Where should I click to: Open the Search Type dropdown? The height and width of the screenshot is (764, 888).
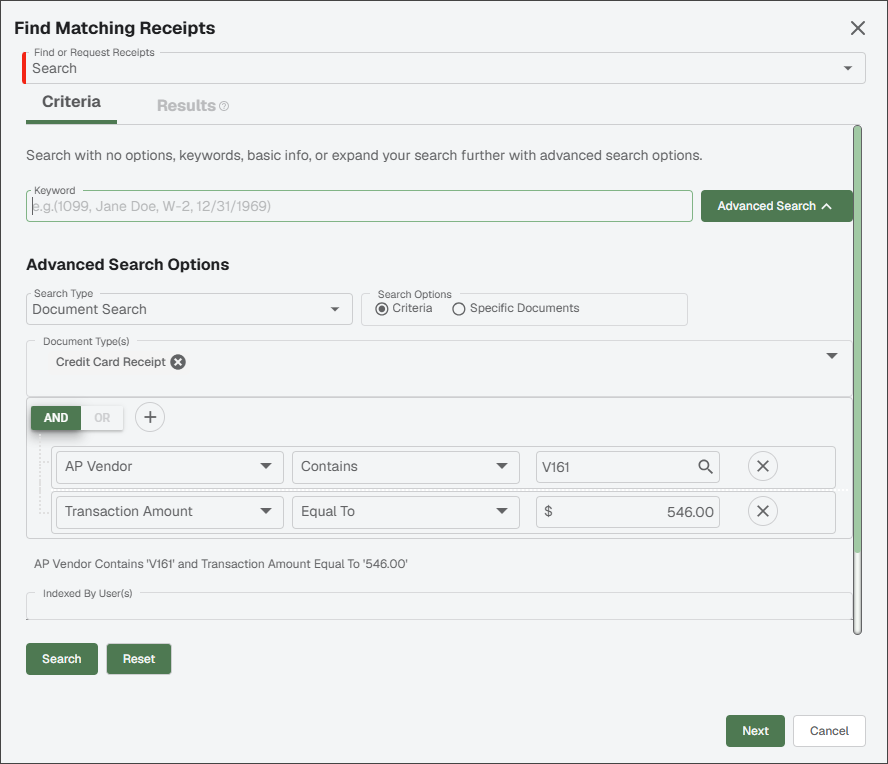189,309
